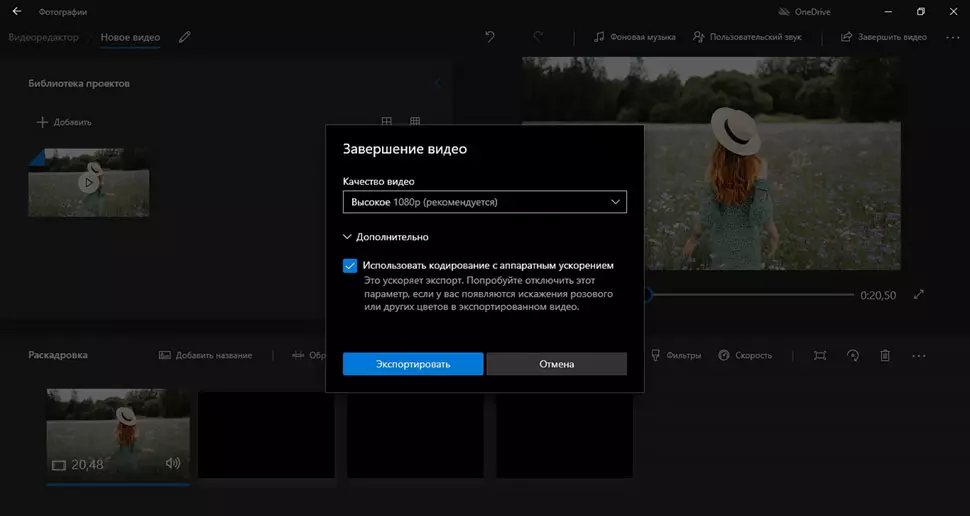Viewport: 970px width, 516px height.
Task: Open Фоновая музыка background music
Action: pyautogui.click(x=635, y=37)
